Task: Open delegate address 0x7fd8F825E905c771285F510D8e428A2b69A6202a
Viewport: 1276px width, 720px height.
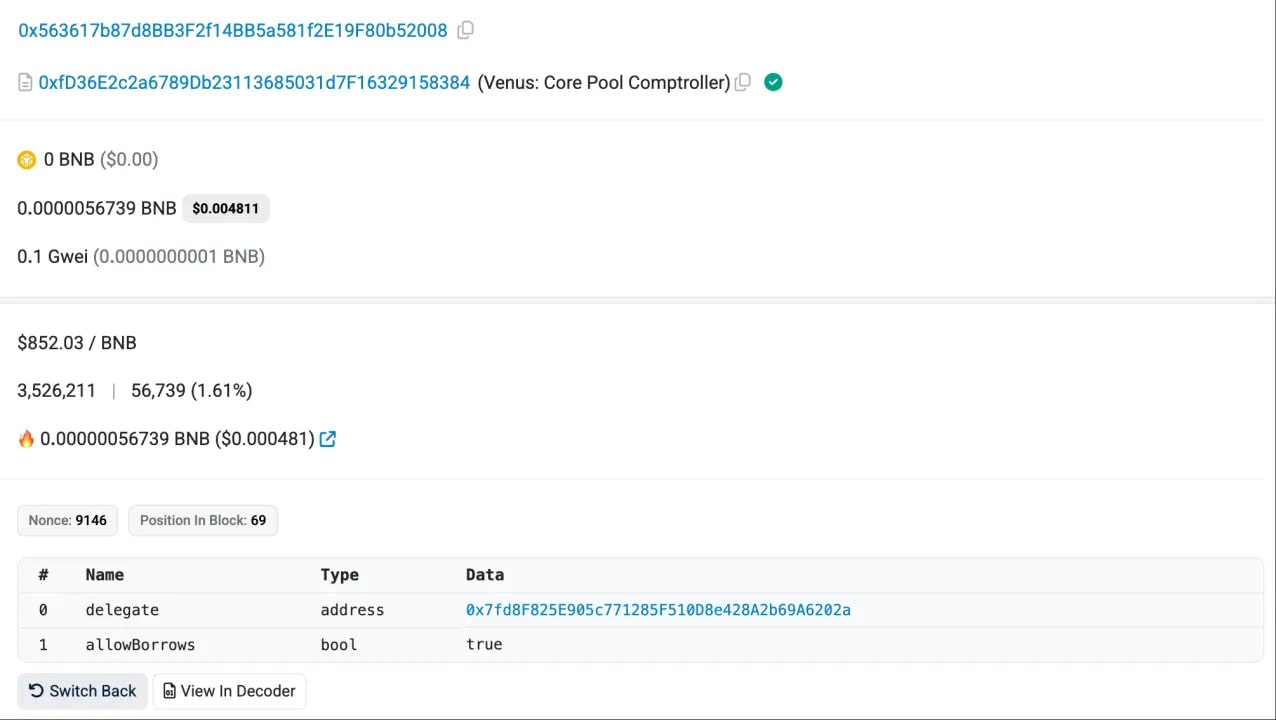Action: click(658, 610)
